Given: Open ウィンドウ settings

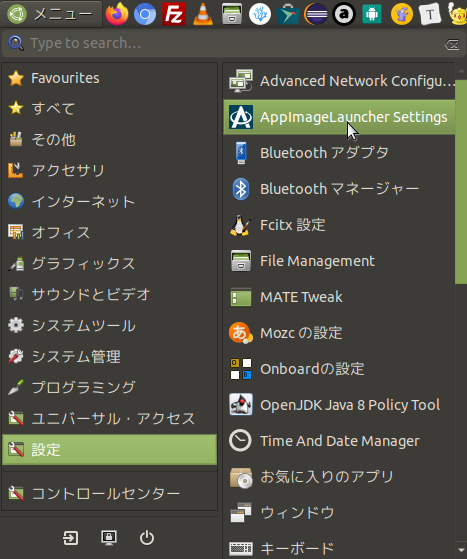Looking at the screenshot, I should click(339, 513).
